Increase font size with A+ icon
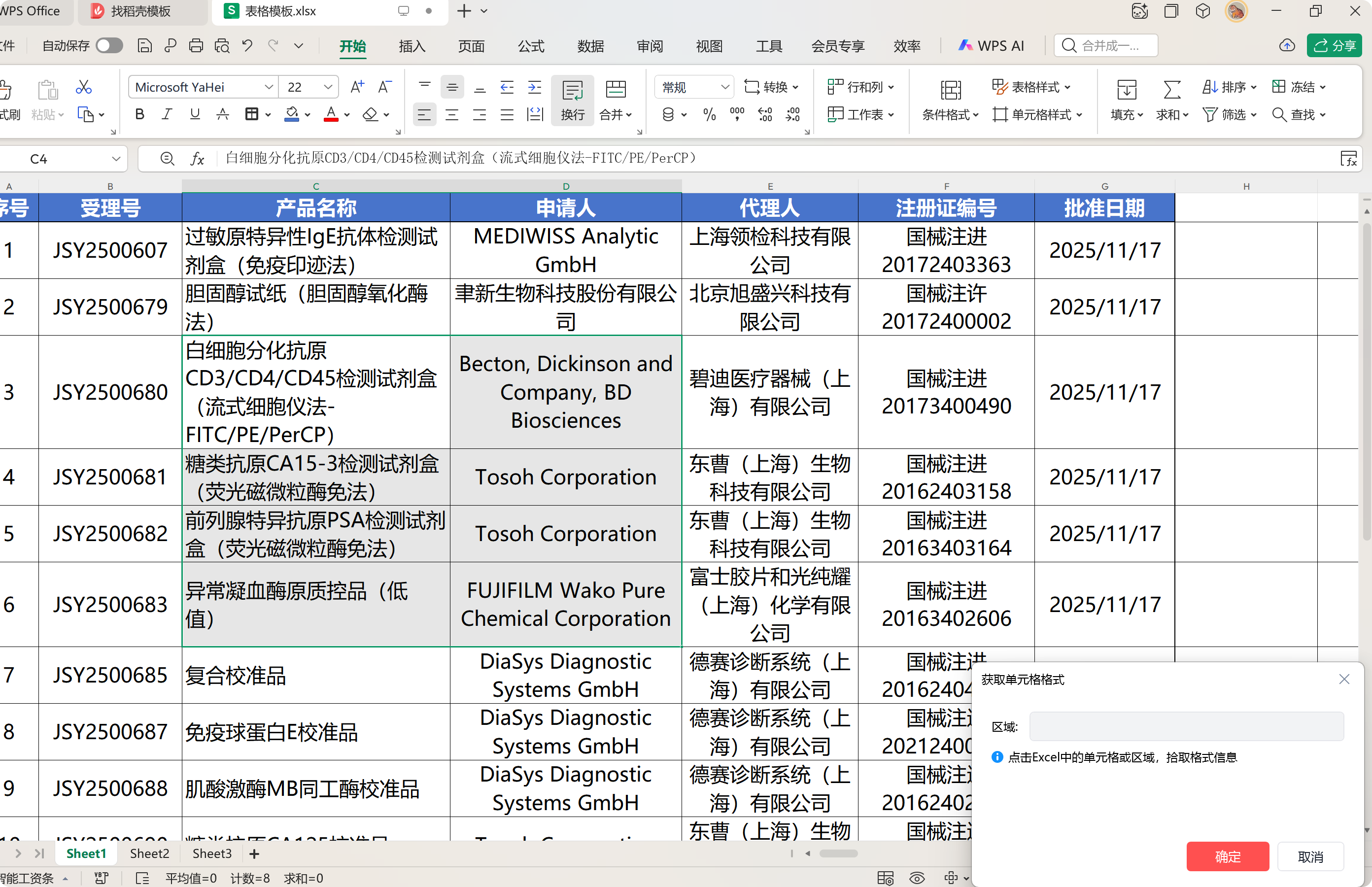Image resolution: width=1372 pixels, height=887 pixels. coord(357,87)
